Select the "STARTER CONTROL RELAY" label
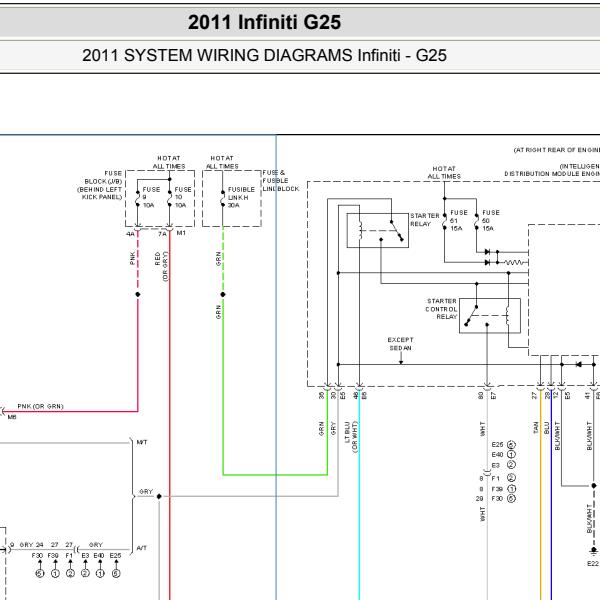The height and width of the screenshot is (600, 600). (441, 309)
